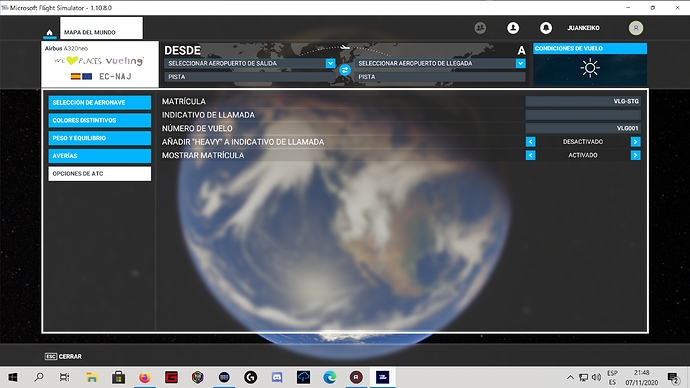Open Logitech G Hub from taskbar
This screenshot has height=388, width=690.
pos(250,377)
